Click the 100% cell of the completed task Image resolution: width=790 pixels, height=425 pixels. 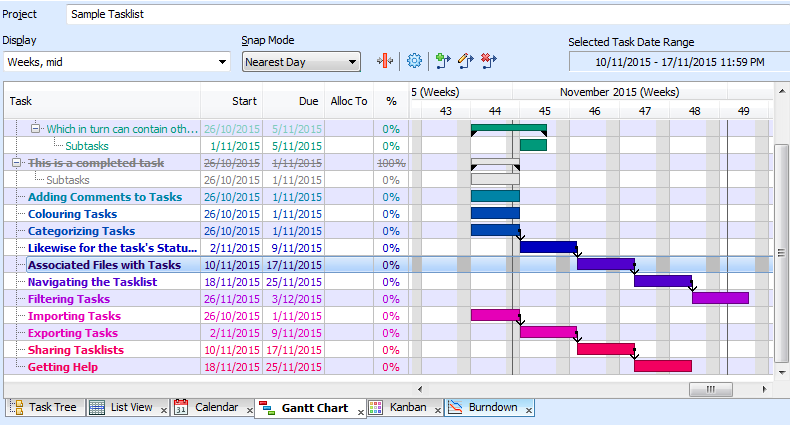391,163
